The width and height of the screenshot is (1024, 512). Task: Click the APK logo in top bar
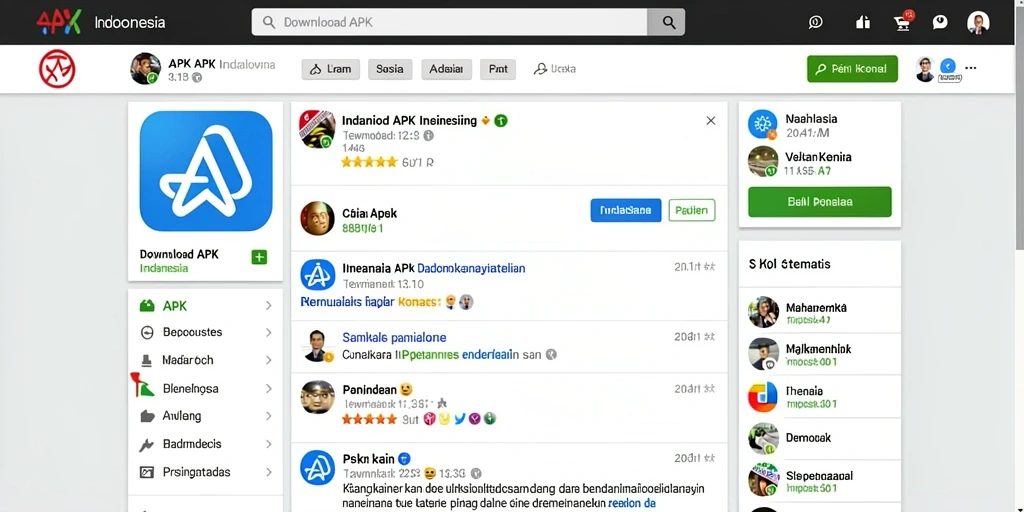click(x=59, y=22)
